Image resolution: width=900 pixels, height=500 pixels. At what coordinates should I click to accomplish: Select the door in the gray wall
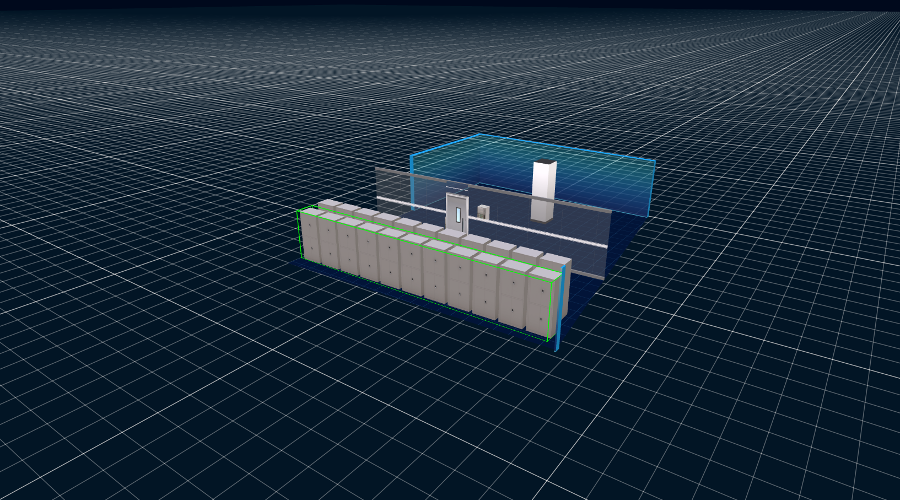457,213
